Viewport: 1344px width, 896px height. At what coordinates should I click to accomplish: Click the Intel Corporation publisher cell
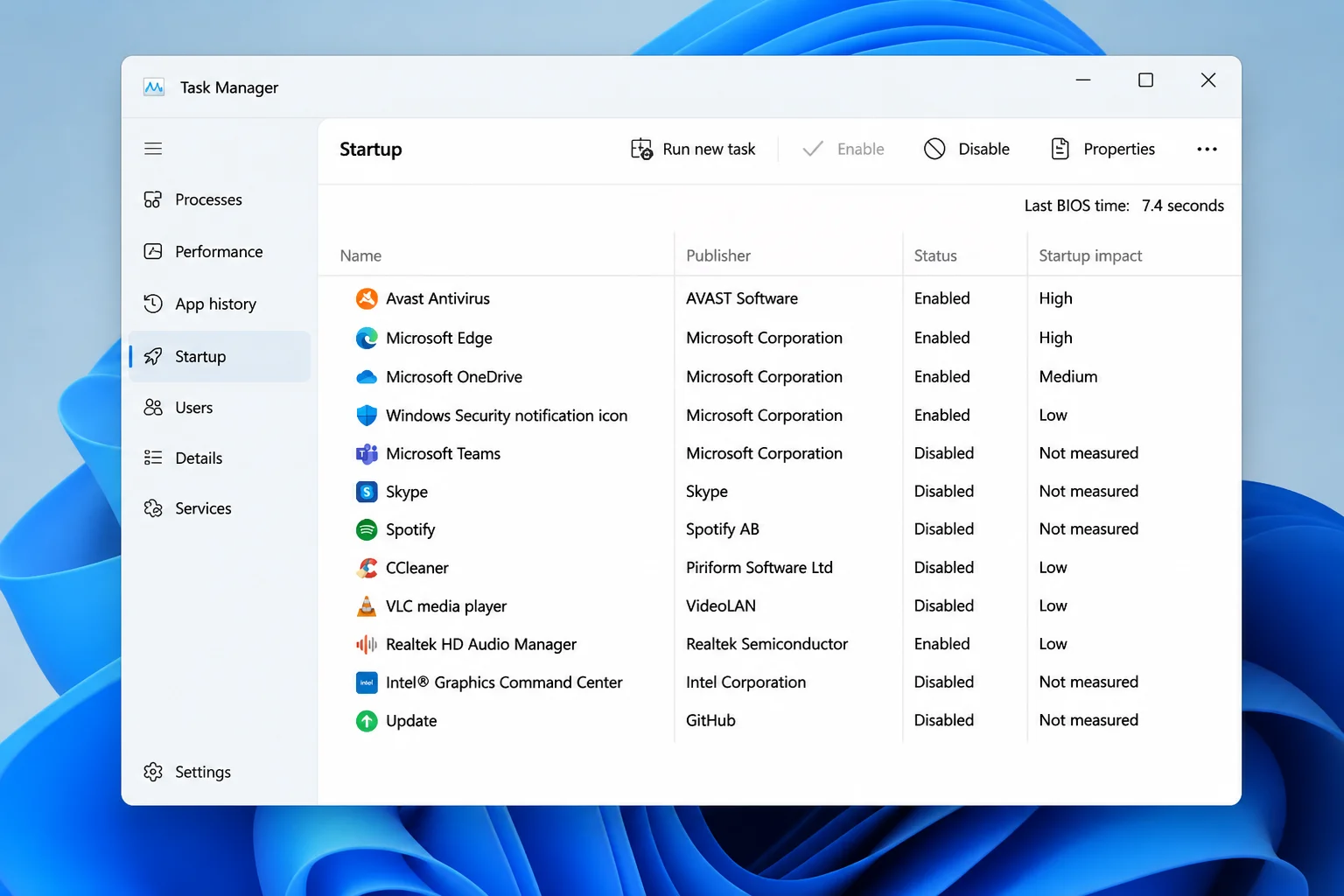pyautogui.click(x=745, y=682)
